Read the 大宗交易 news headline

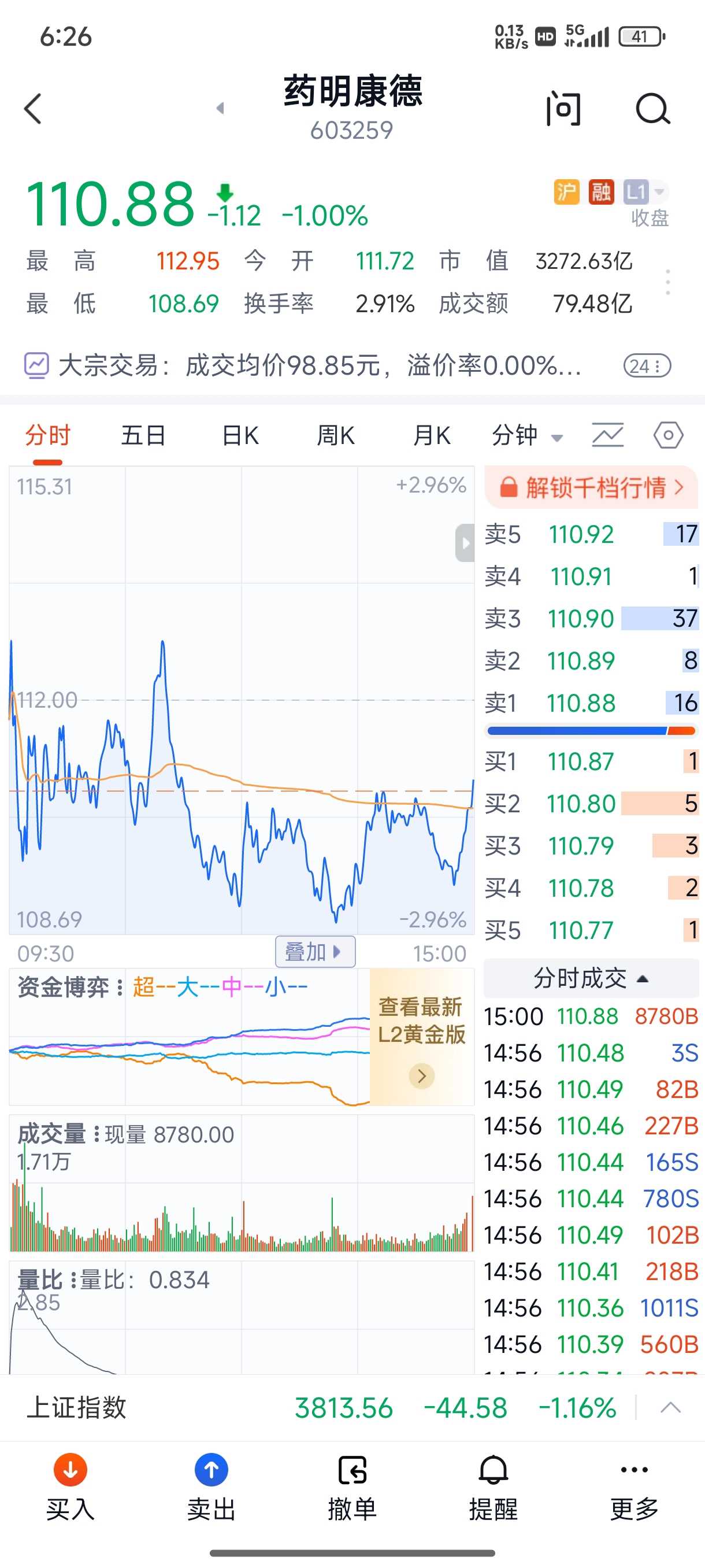click(320, 366)
